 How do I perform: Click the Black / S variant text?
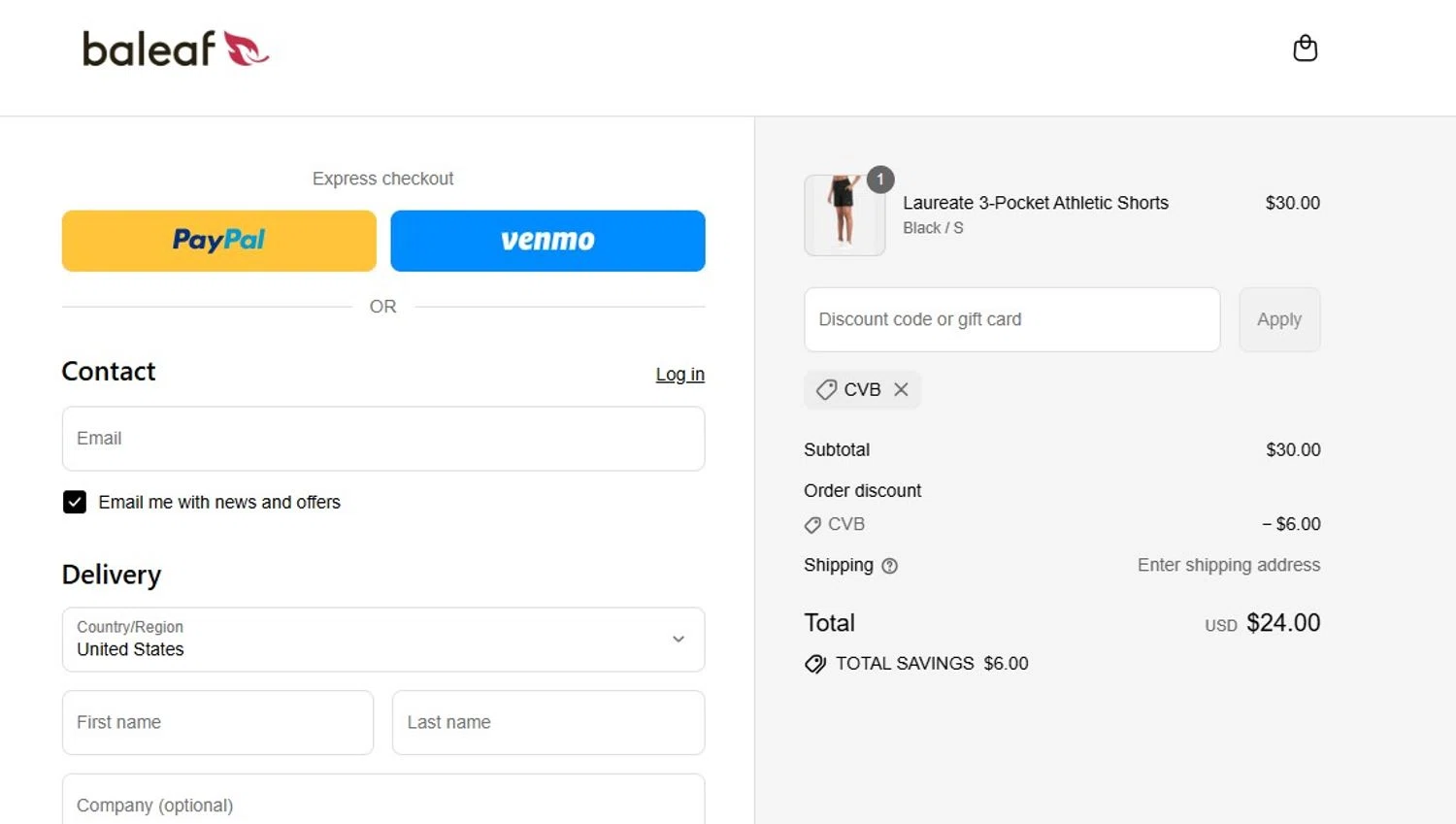933,228
